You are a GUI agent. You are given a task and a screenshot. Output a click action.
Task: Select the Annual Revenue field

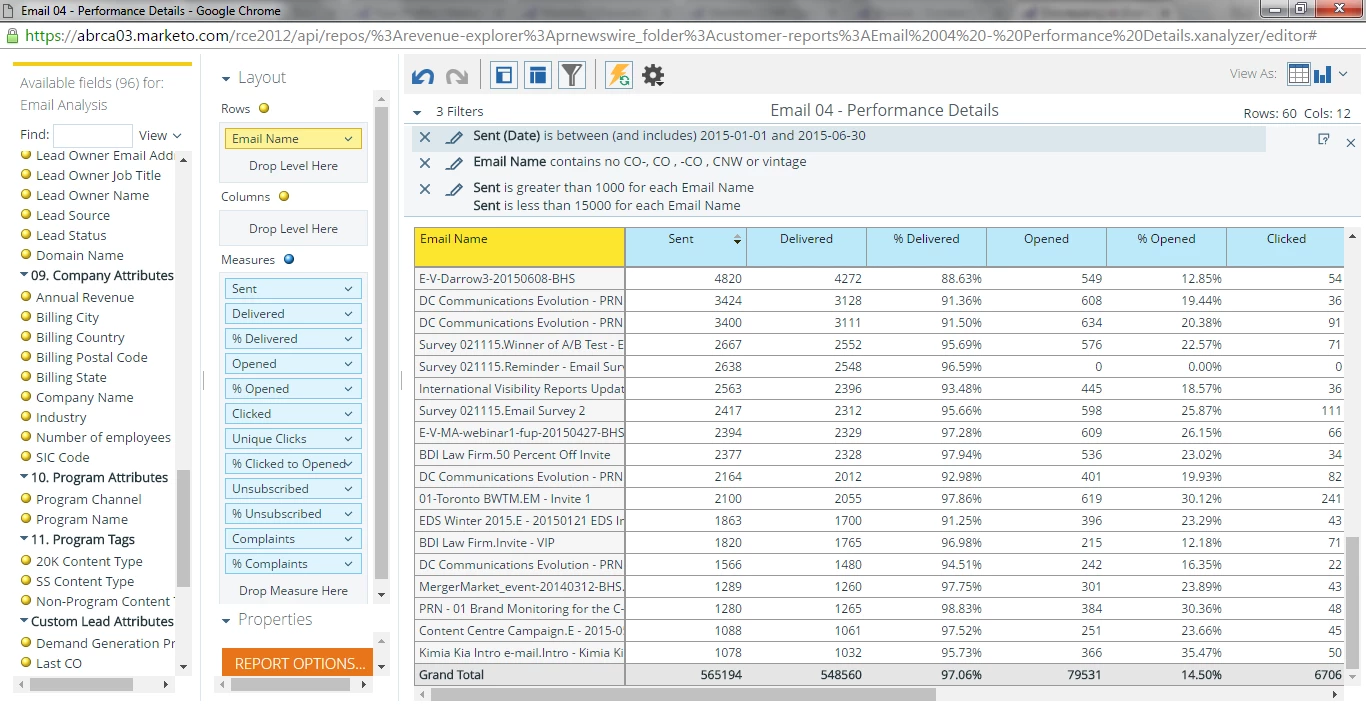(x=85, y=297)
